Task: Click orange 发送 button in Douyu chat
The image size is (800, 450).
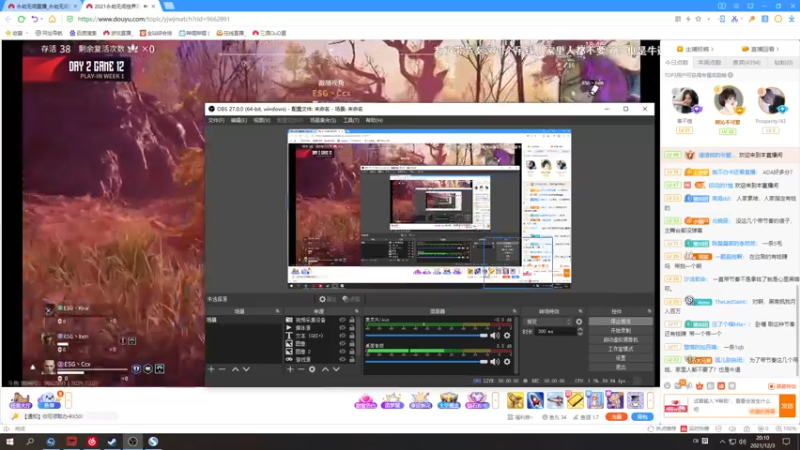Action: click(787, 406)
